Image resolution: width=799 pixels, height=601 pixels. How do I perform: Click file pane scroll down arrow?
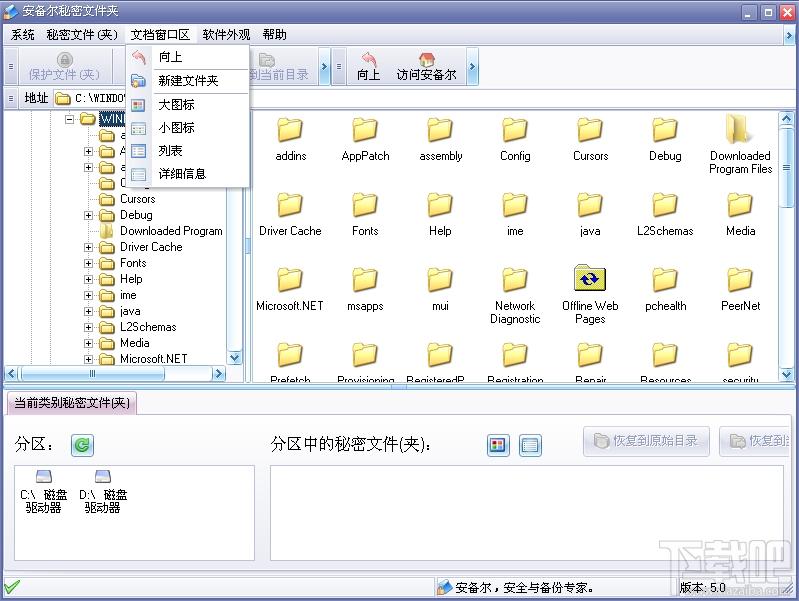[787, 375]
